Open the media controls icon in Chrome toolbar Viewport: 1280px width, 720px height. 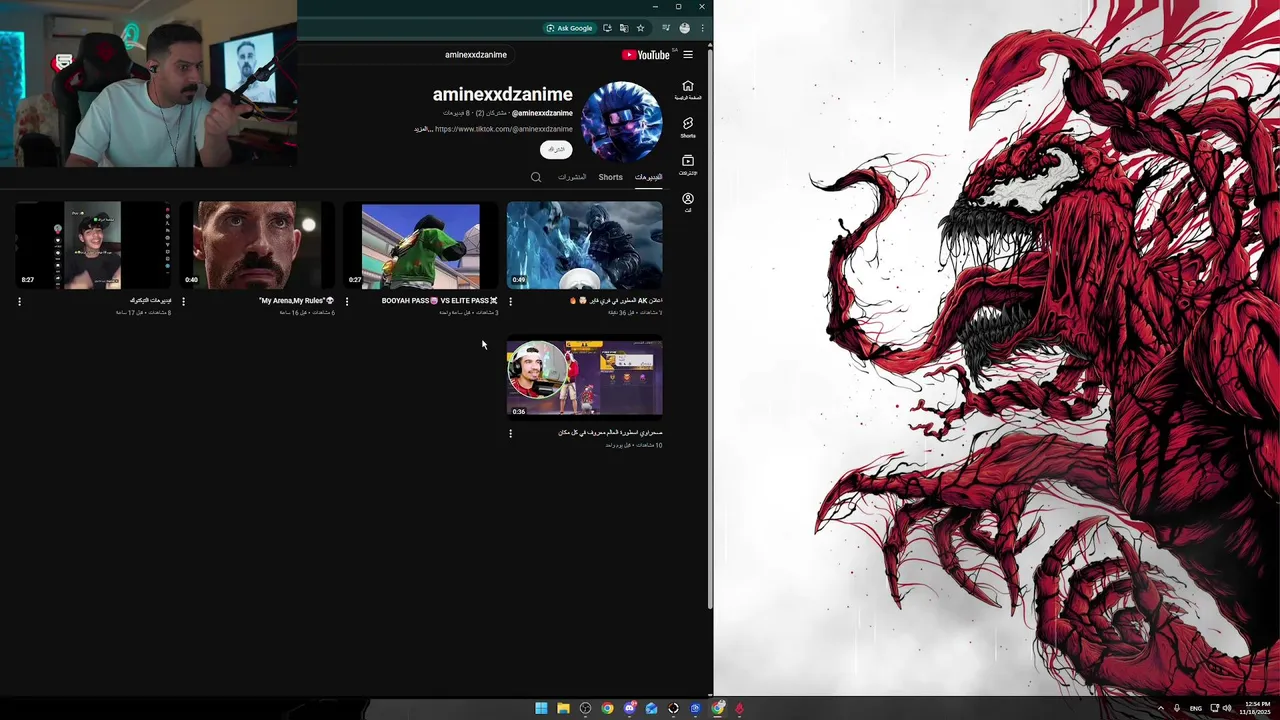666,28
